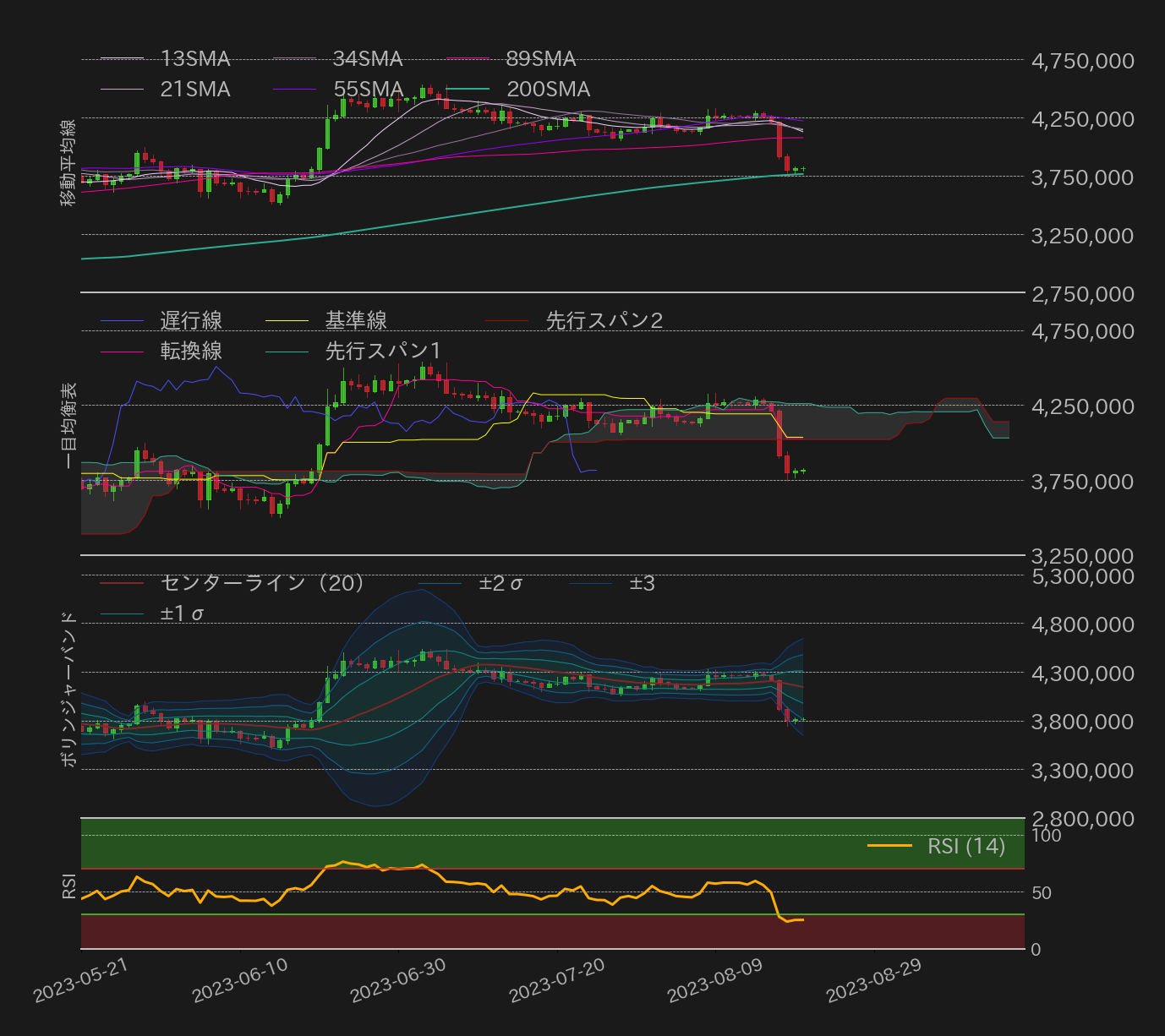Select the RSI axis tick value 50
The image size is (1165, 1036).
click(x=1042, y=893)
